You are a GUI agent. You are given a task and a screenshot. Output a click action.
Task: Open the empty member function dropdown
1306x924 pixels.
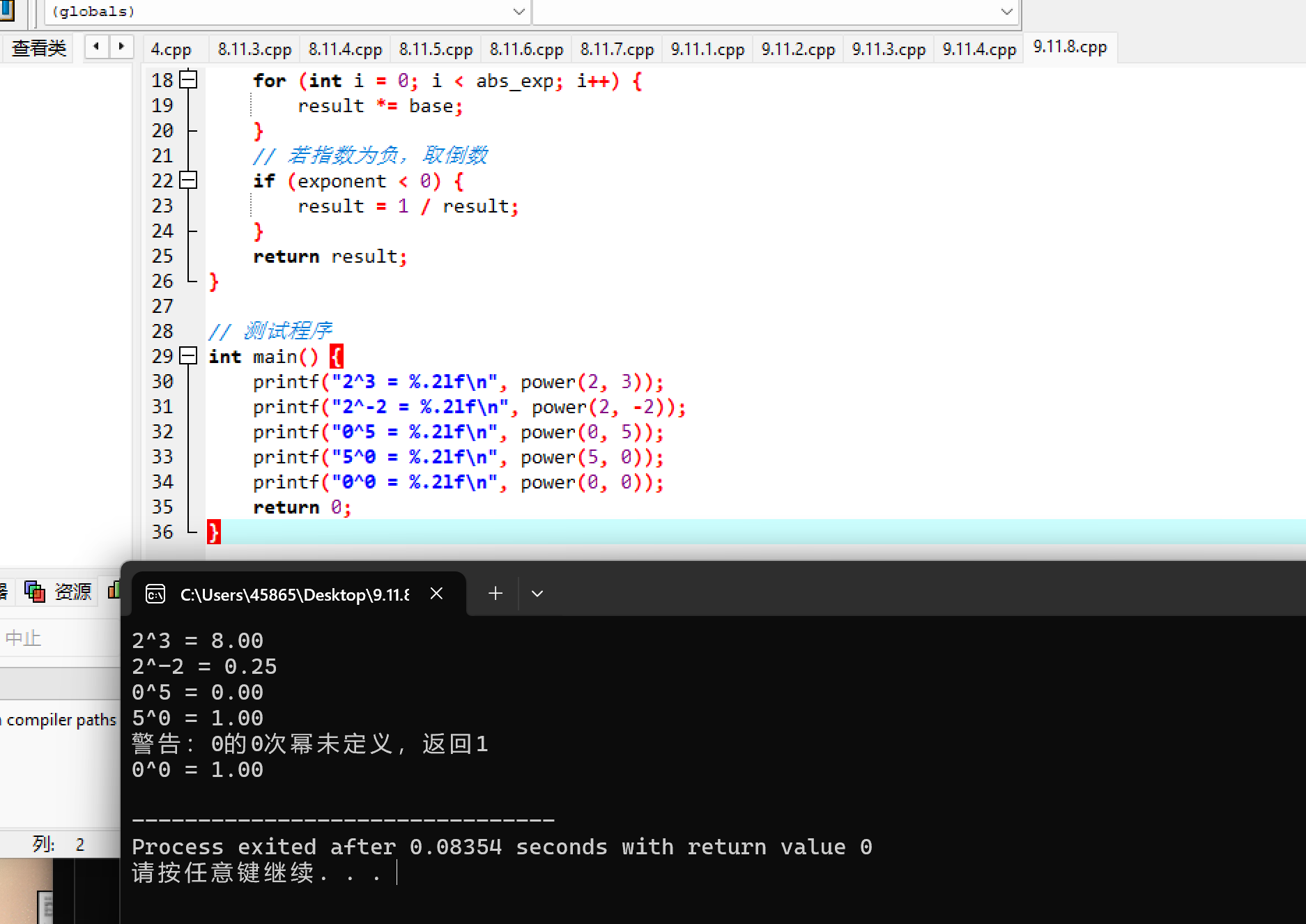[x=776, y=12]
